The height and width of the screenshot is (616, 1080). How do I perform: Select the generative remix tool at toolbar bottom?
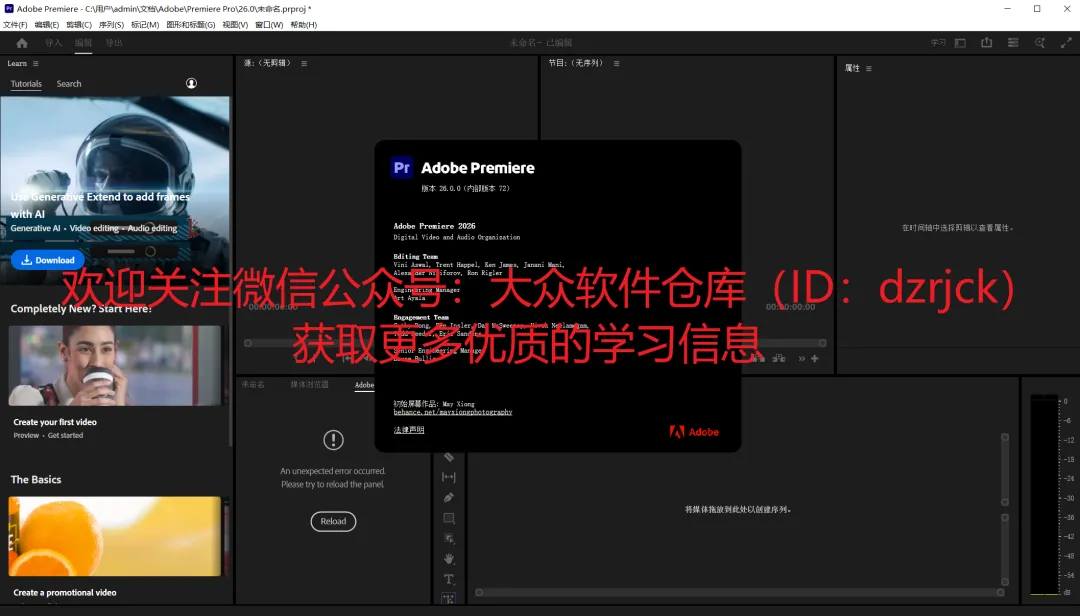pyautogui.click(x=448, y=599)
